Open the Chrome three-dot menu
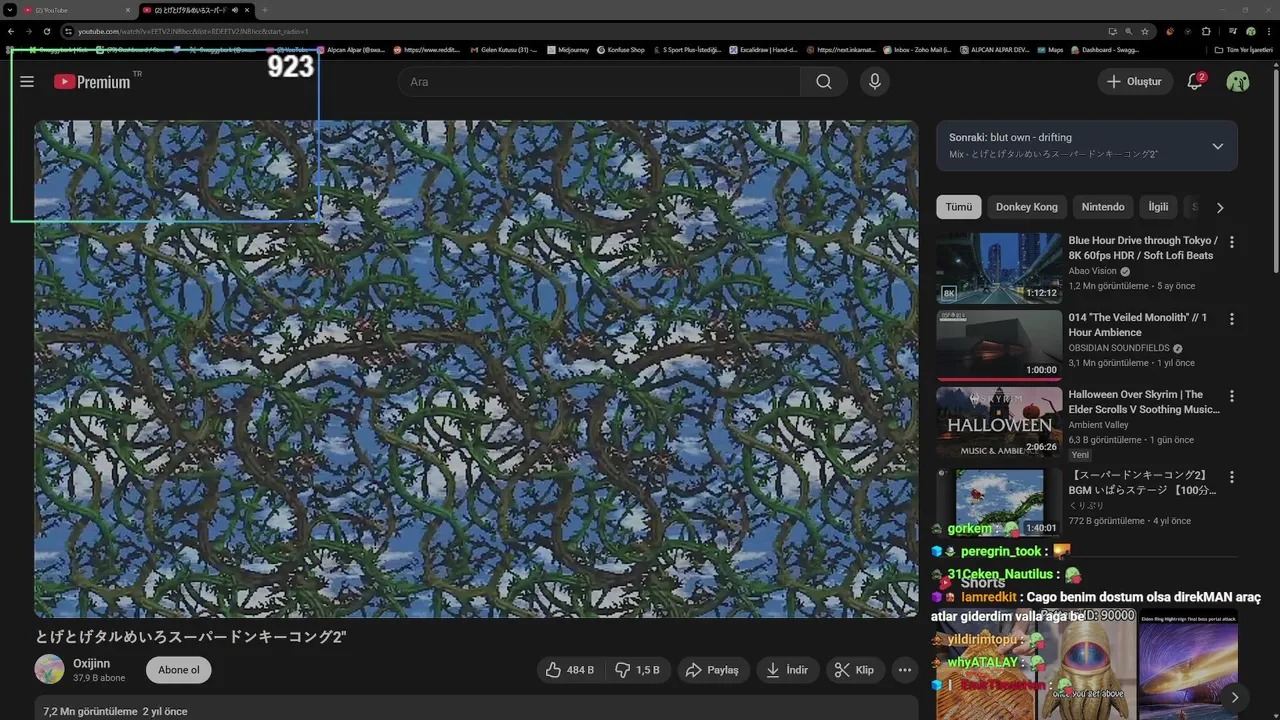 coord(1268,31)
